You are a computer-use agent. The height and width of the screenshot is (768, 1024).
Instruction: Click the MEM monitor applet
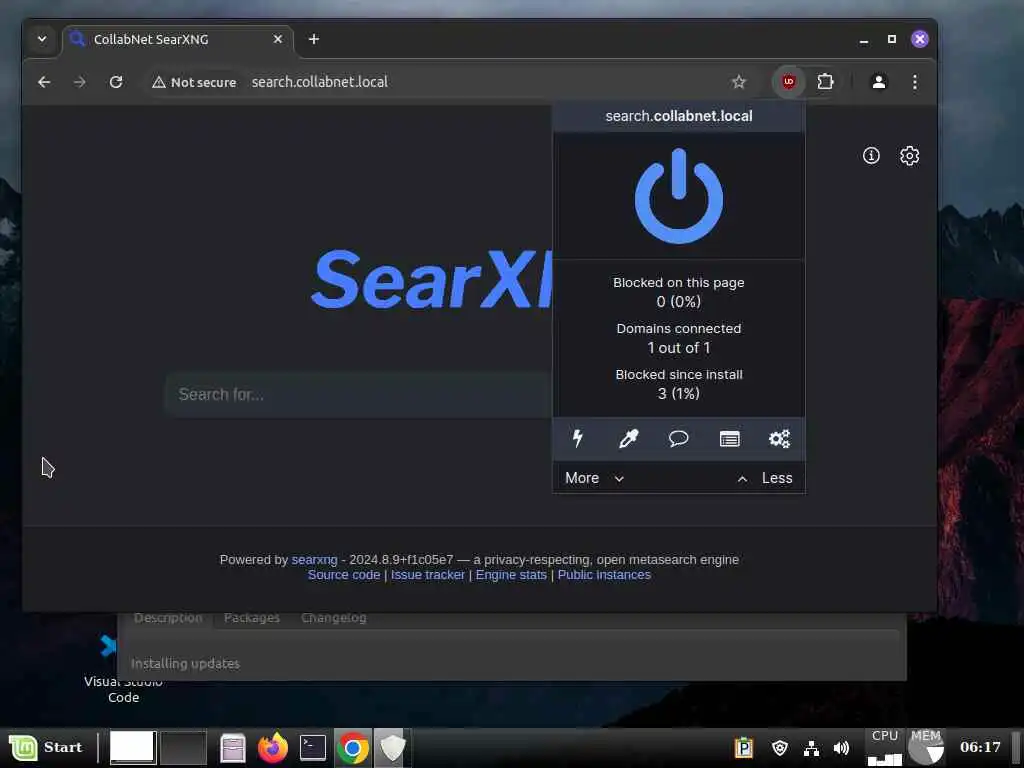pyautogui.click(x=926, y=748)
